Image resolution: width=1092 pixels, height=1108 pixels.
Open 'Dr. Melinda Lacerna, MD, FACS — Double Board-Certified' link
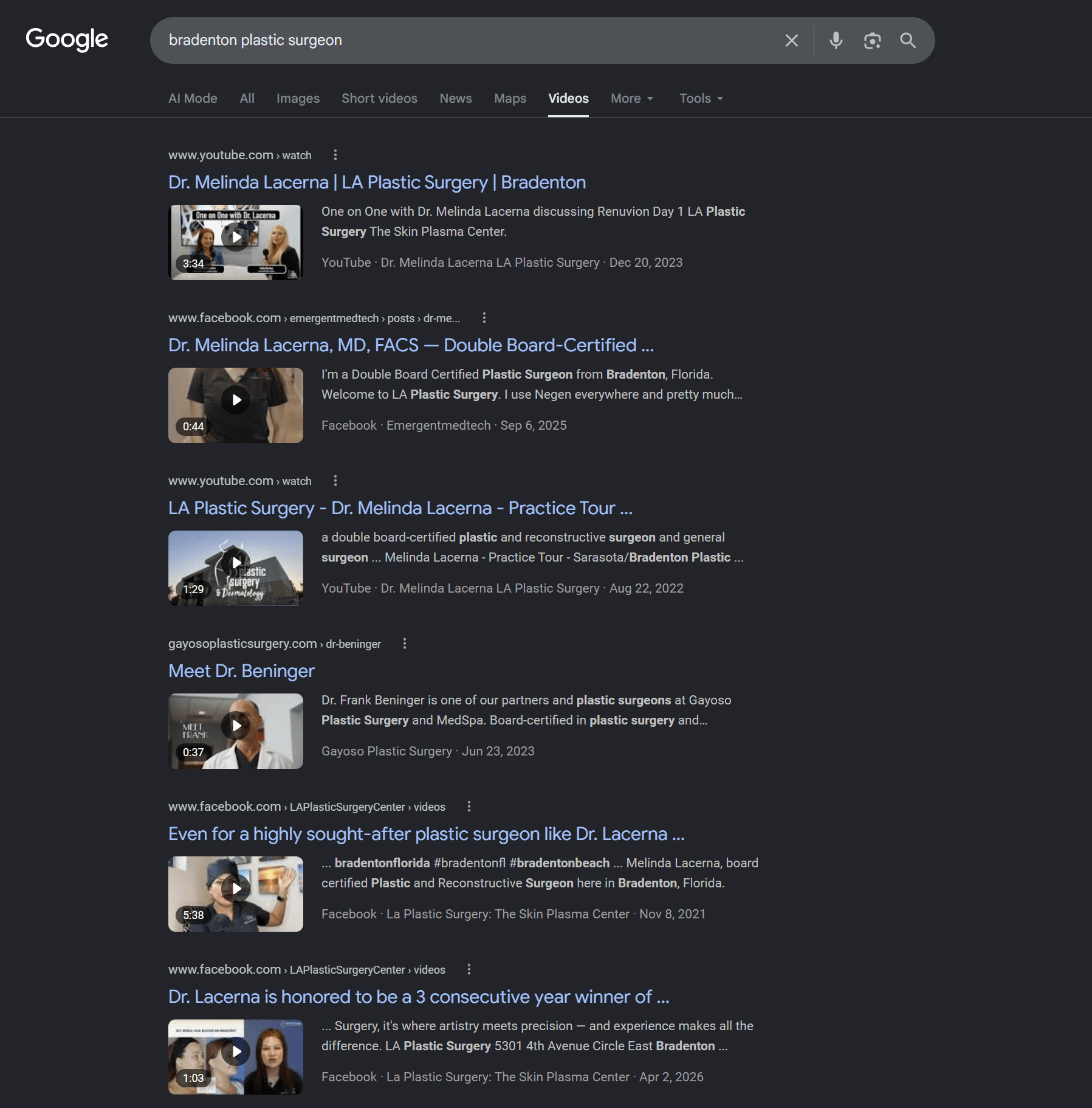[x=411, y=345]
